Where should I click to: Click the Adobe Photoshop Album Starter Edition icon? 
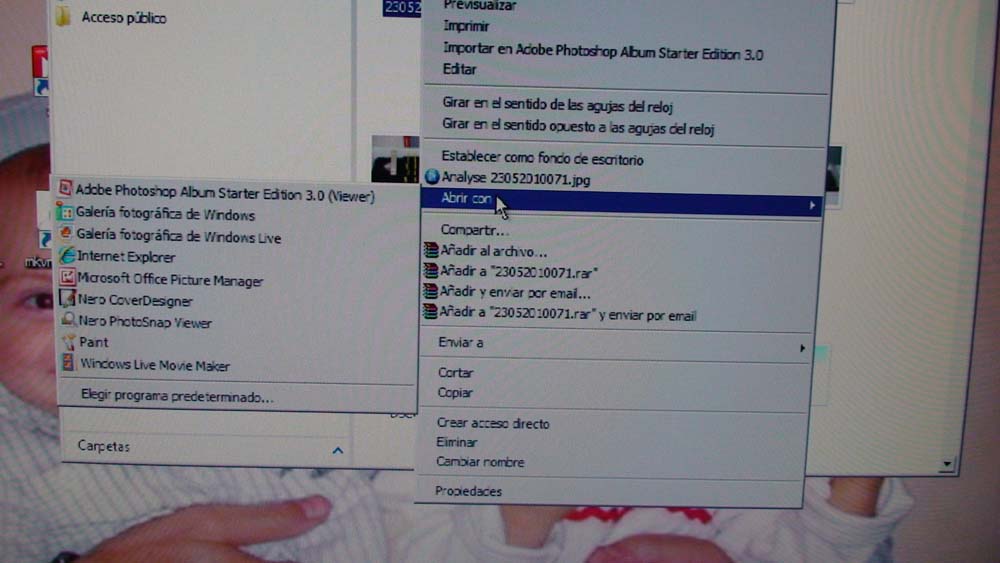pyautogui.click(x=64, y=188)
